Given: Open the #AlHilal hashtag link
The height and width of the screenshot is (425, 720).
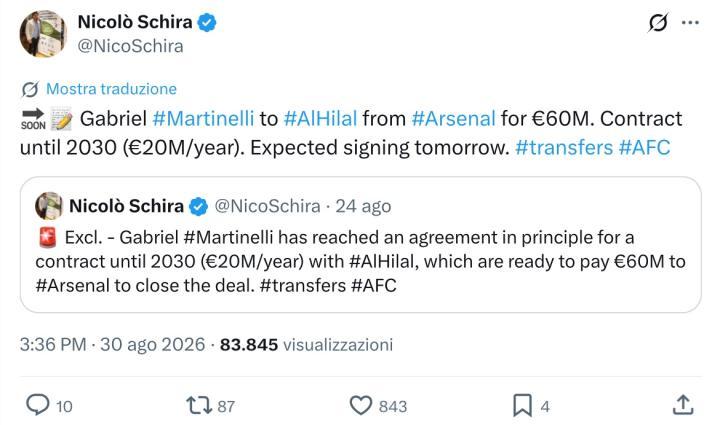Looking at the screenshot, I should coord(320,119).
